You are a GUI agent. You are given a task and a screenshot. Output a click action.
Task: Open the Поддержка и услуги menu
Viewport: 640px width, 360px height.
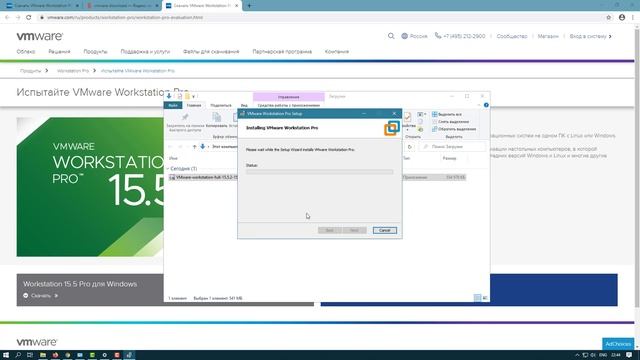(145, 52)
